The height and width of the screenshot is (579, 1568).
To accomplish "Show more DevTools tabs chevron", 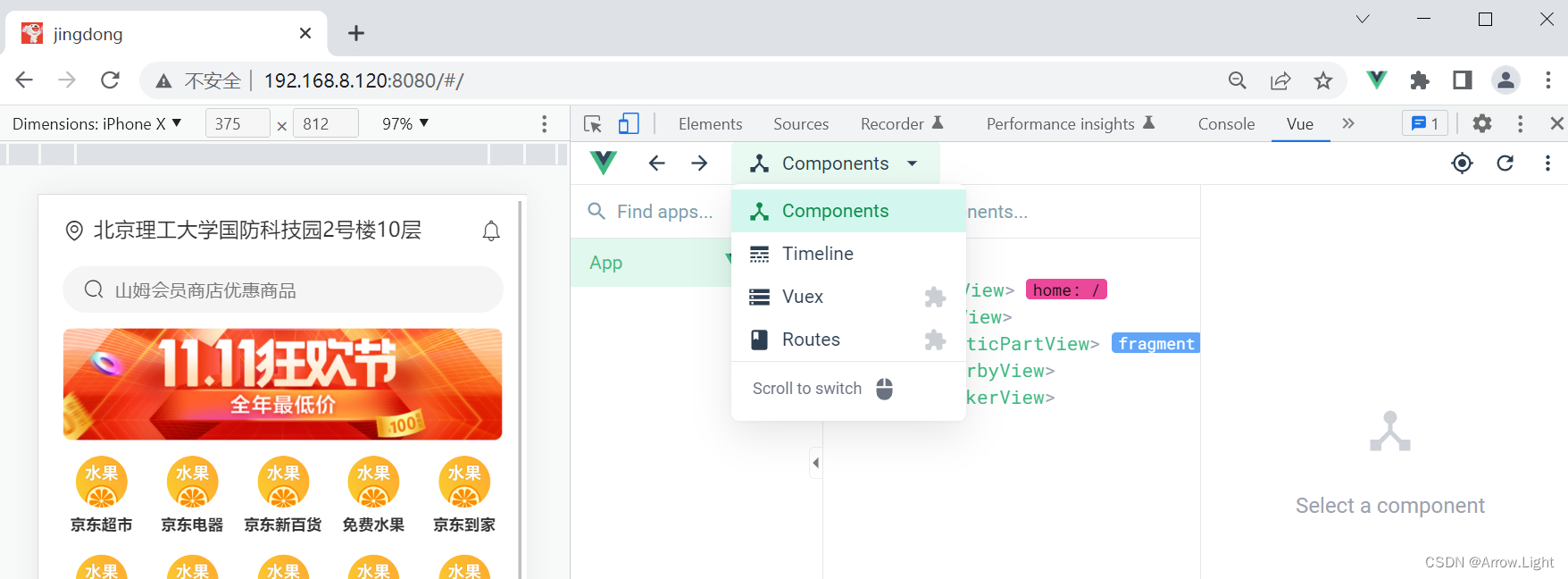I will [x=1348, y=123].
